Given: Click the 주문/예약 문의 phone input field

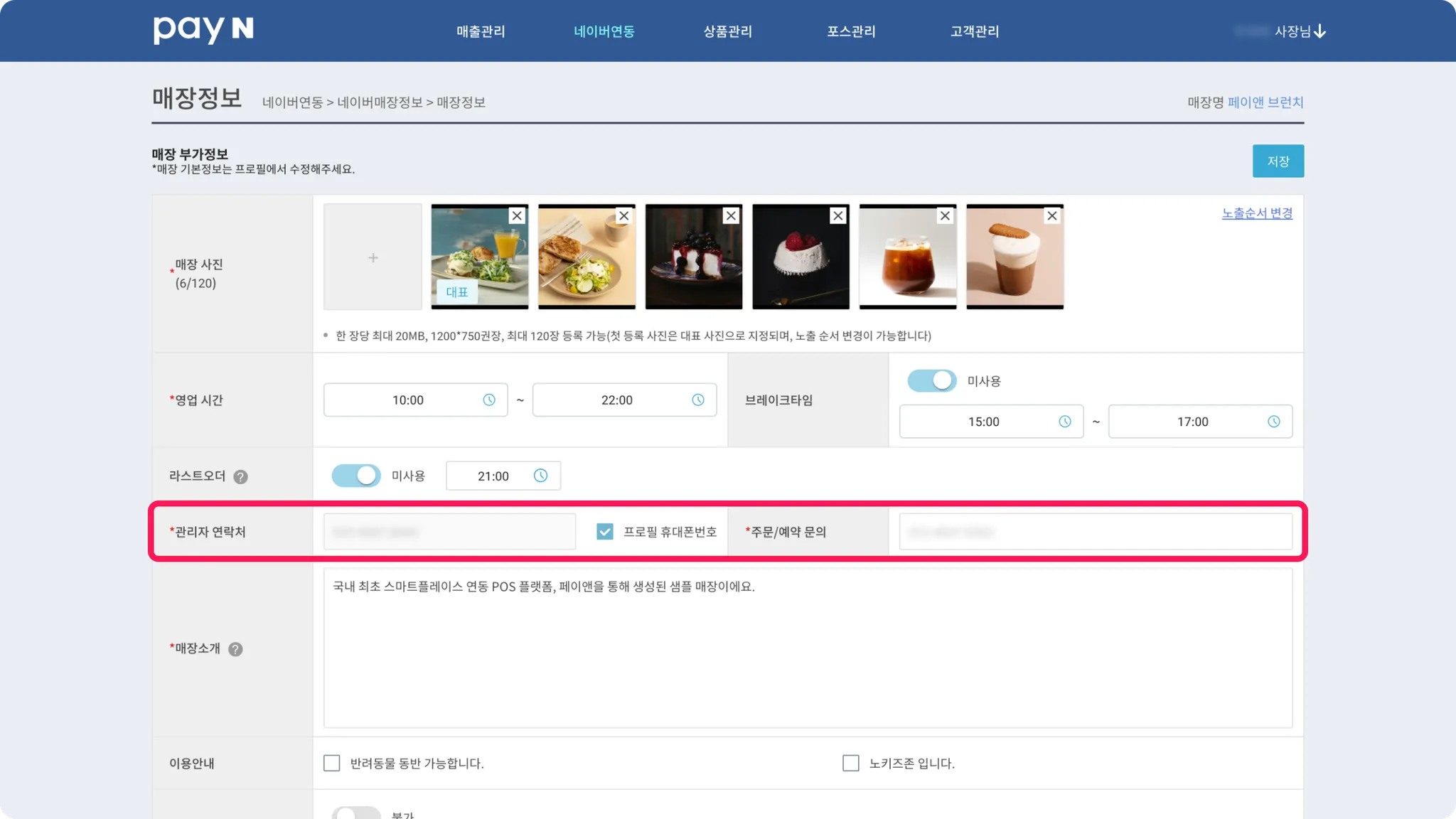Looking at the screenshot, I should click(x=1095, y=532).
